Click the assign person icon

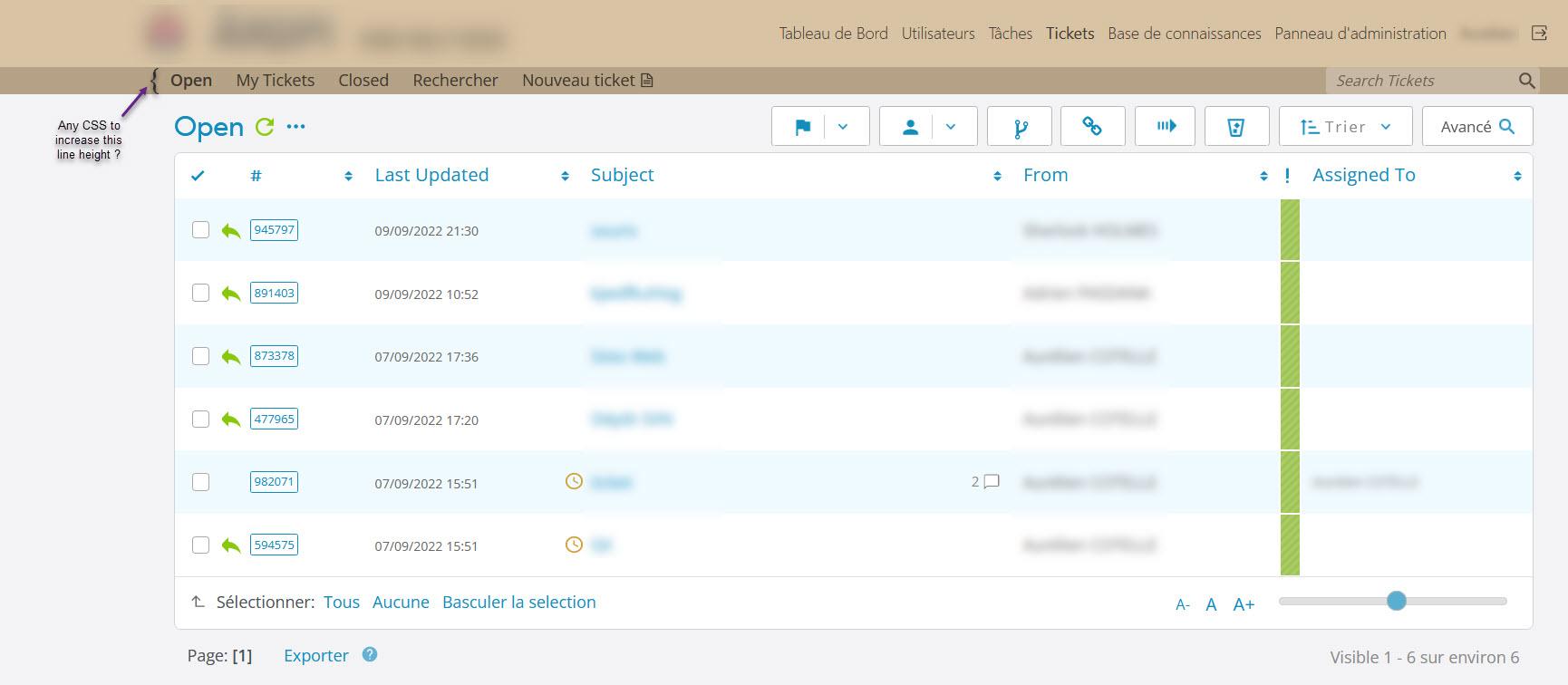pyautogui.click(x=910, y=127)
